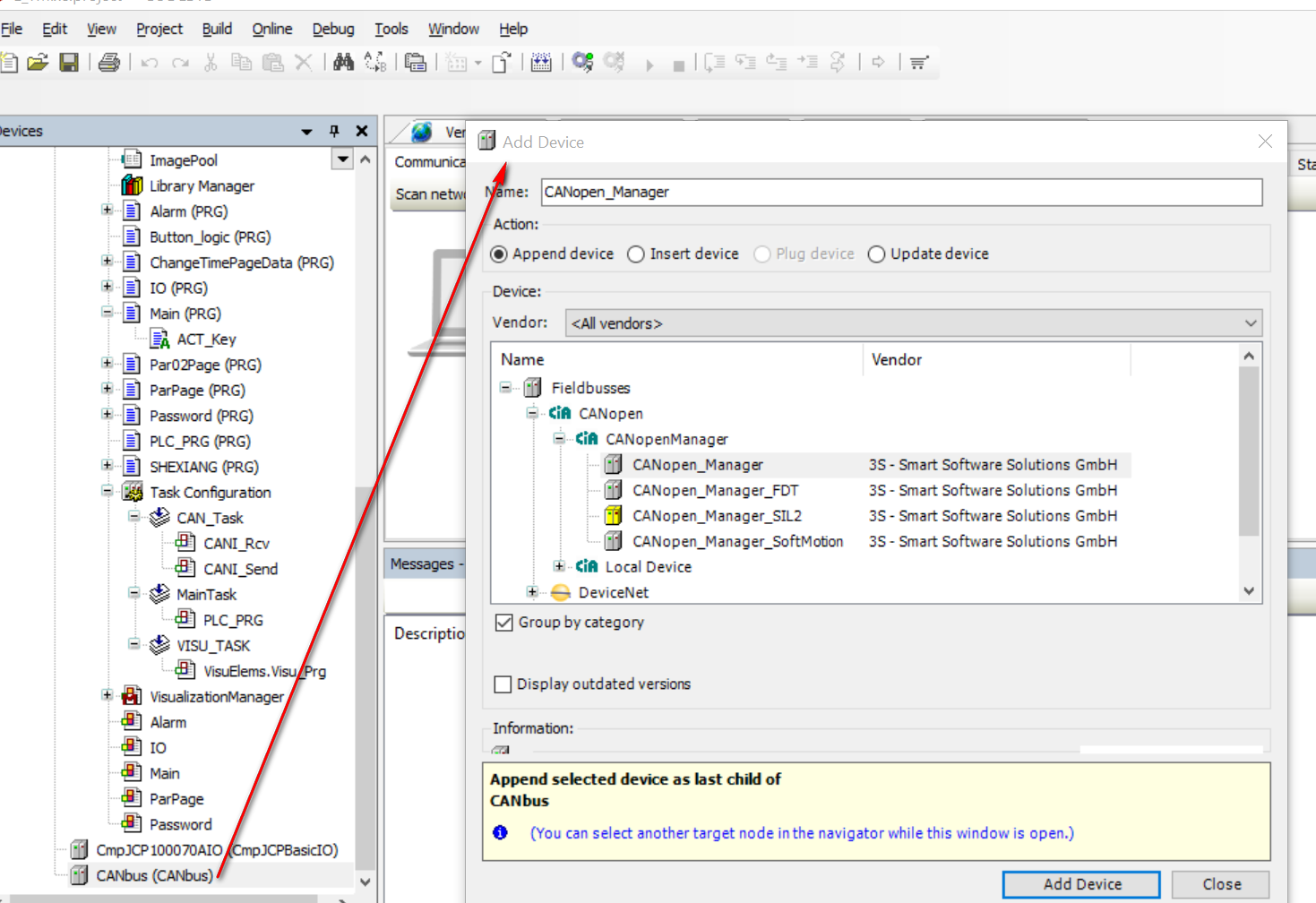Viewport: 1316px width, 903px height.
Task: Click the Add Device button
Action: pos(1080,883)
